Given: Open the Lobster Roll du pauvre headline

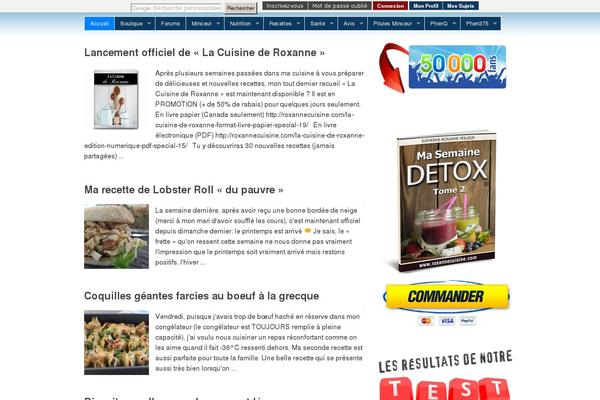Looking at the screenshot, I should tap(184, 190).
